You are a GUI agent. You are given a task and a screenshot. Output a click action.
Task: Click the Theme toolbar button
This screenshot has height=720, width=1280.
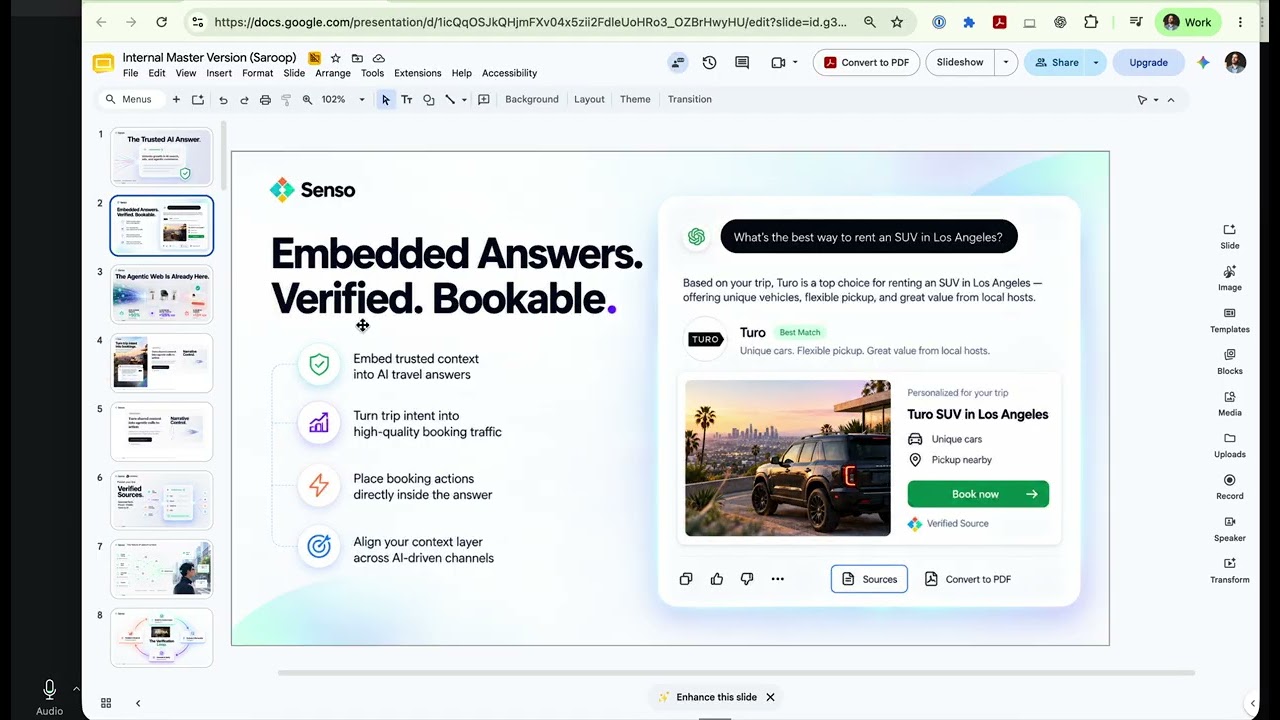point(635,100)
